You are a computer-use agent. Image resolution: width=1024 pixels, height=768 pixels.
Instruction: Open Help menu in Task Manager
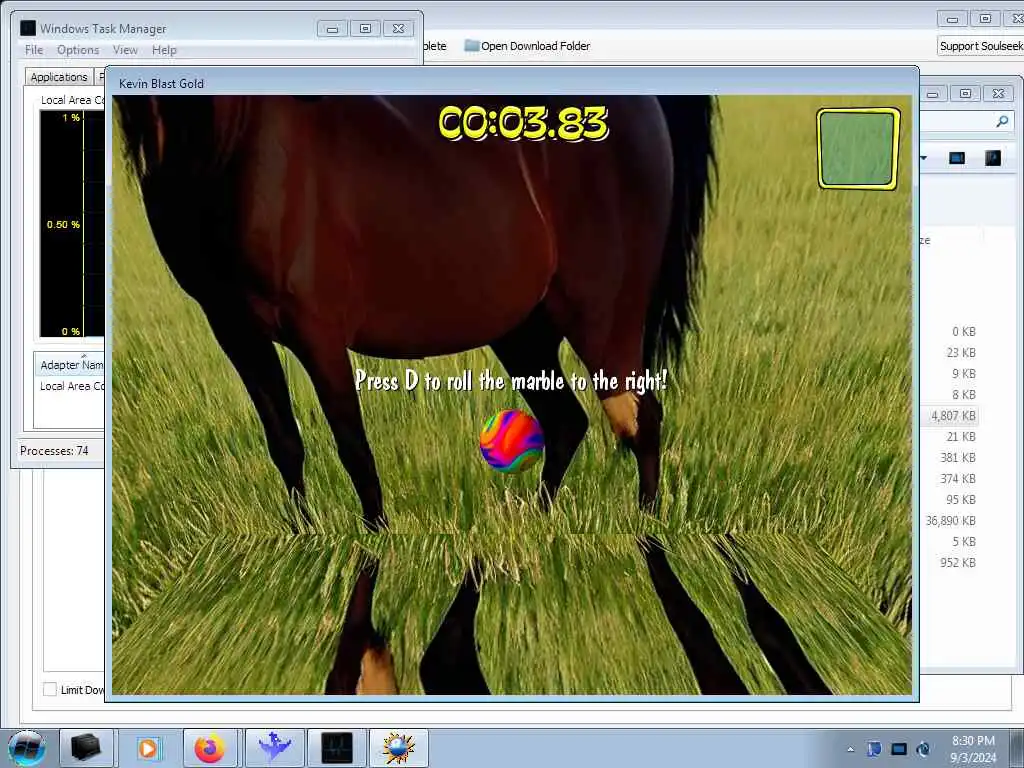pyautogui.click(x=164, y=50)
